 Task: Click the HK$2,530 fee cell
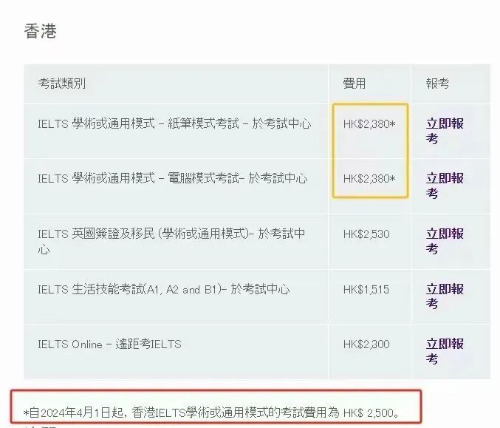pyautogui.click(x=366, y=234)
